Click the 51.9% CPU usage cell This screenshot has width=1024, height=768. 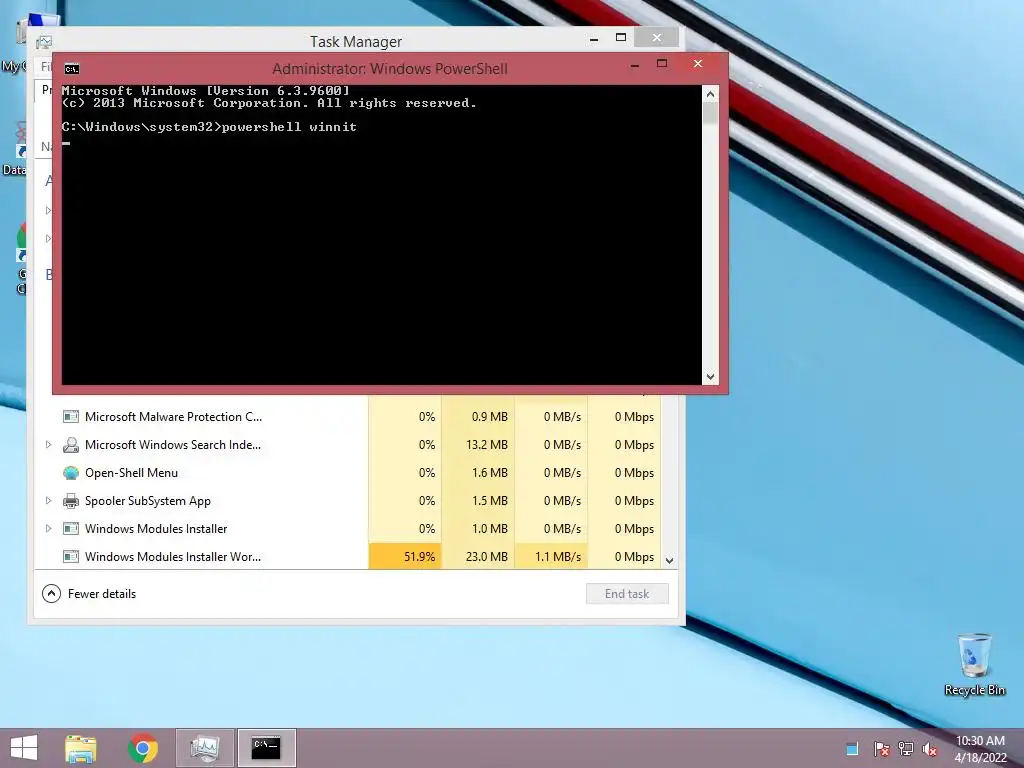pos(405,557)
